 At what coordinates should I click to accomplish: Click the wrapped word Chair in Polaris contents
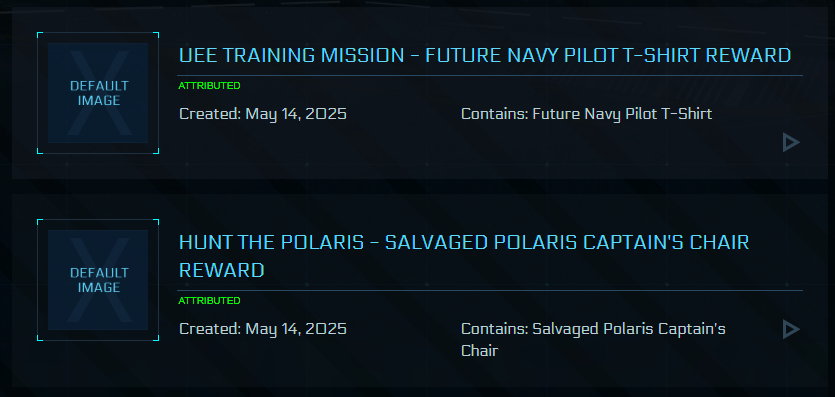(479, 351)
